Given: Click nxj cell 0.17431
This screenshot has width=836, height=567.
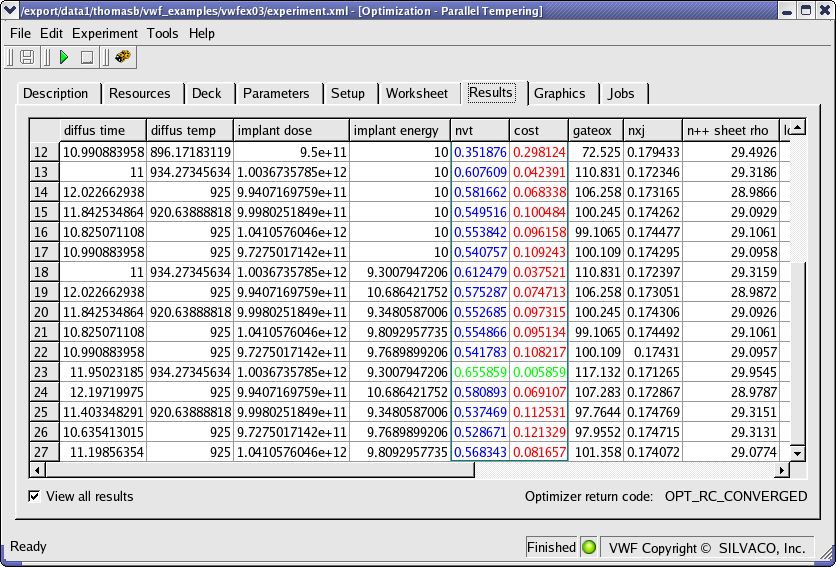Looking at the screenshot, I should click(653, 352).
